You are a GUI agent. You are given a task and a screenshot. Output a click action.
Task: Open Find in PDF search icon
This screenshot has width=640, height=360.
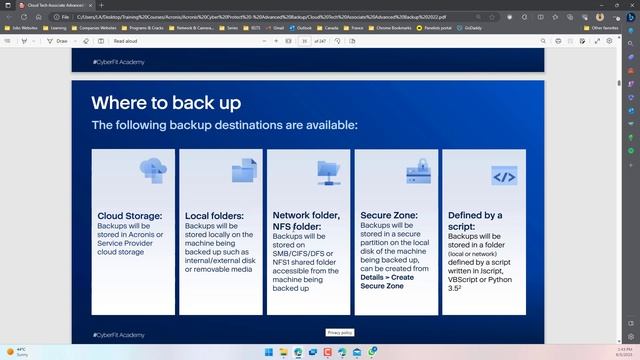543,41
